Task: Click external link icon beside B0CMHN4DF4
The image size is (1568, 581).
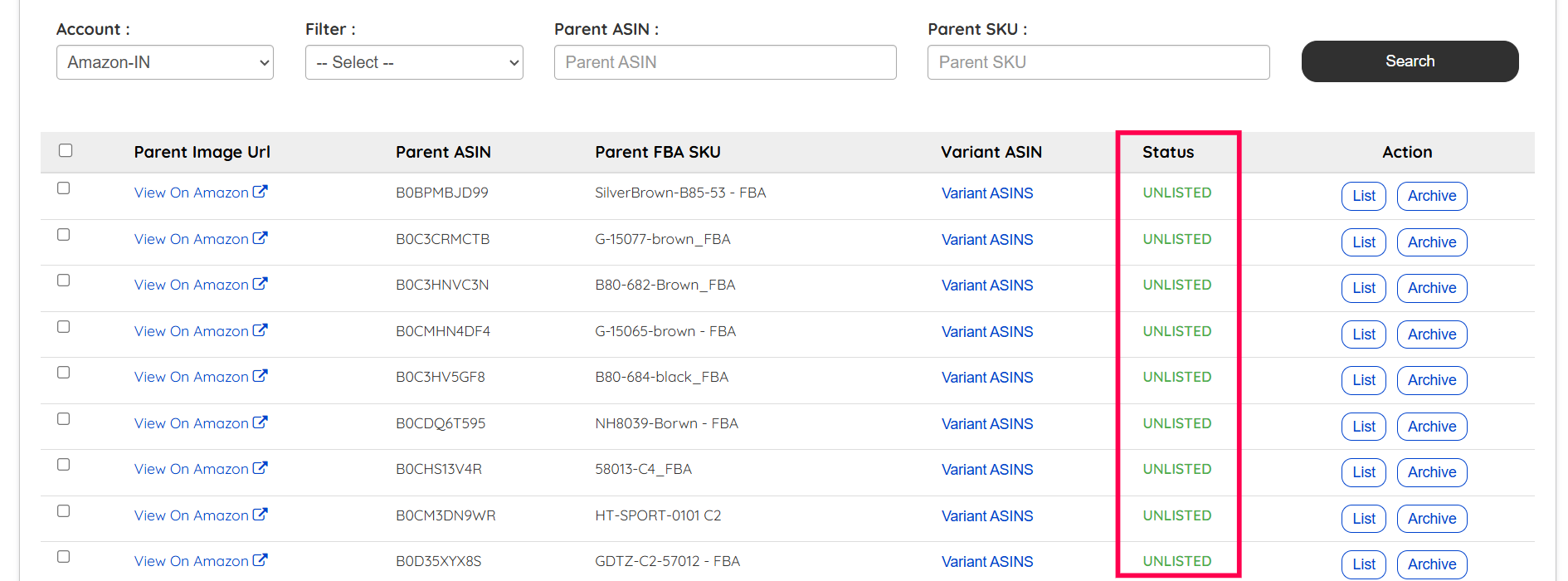Action: (x=260, y=330)
